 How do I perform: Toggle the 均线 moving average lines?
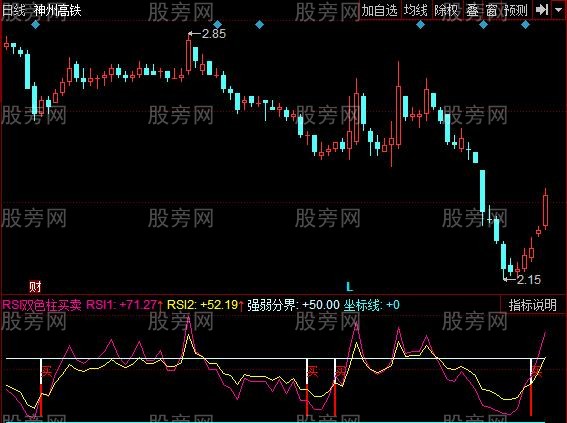(415, 10)
